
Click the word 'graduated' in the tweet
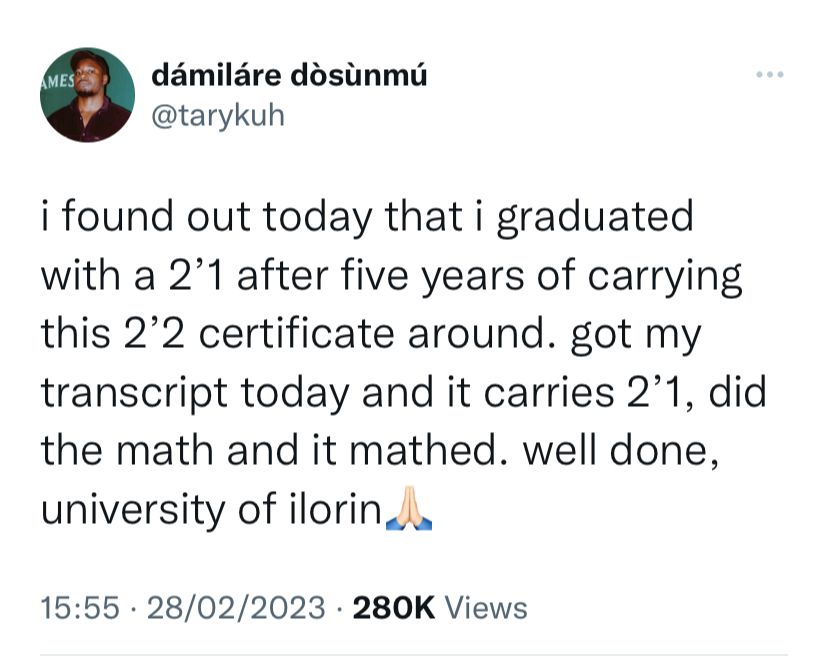coord(595,218)
